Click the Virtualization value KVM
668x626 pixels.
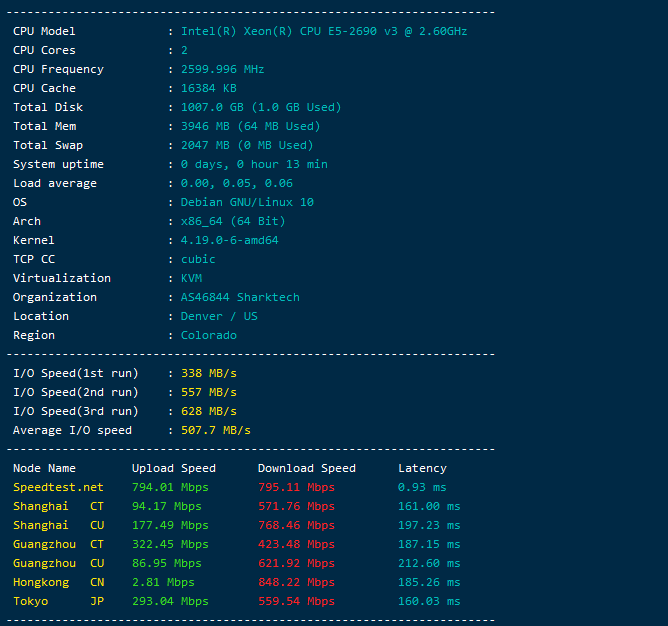click(191, 278)
